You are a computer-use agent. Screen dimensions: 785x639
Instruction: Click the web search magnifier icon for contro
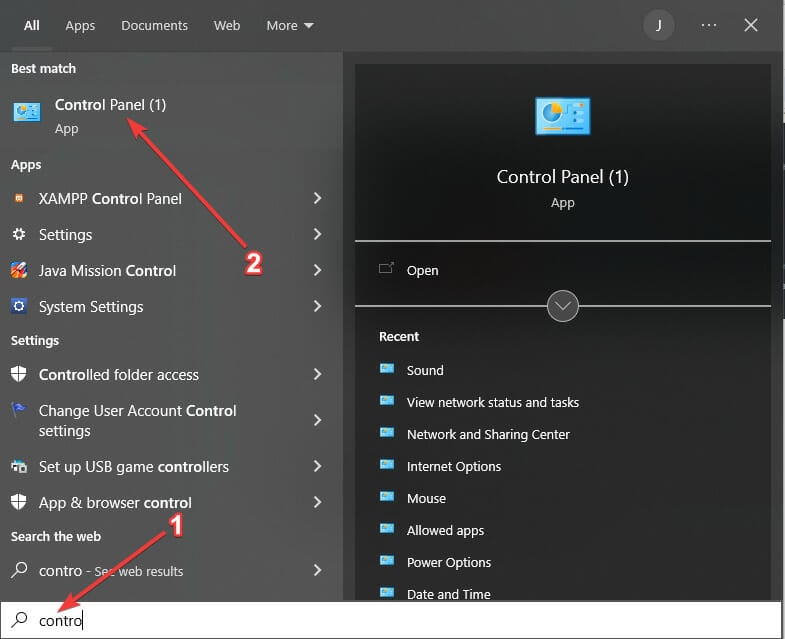tap(19, 570)
